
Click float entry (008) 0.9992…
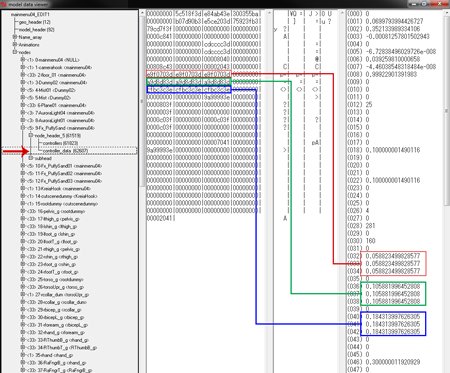click(x=382, y=74)
